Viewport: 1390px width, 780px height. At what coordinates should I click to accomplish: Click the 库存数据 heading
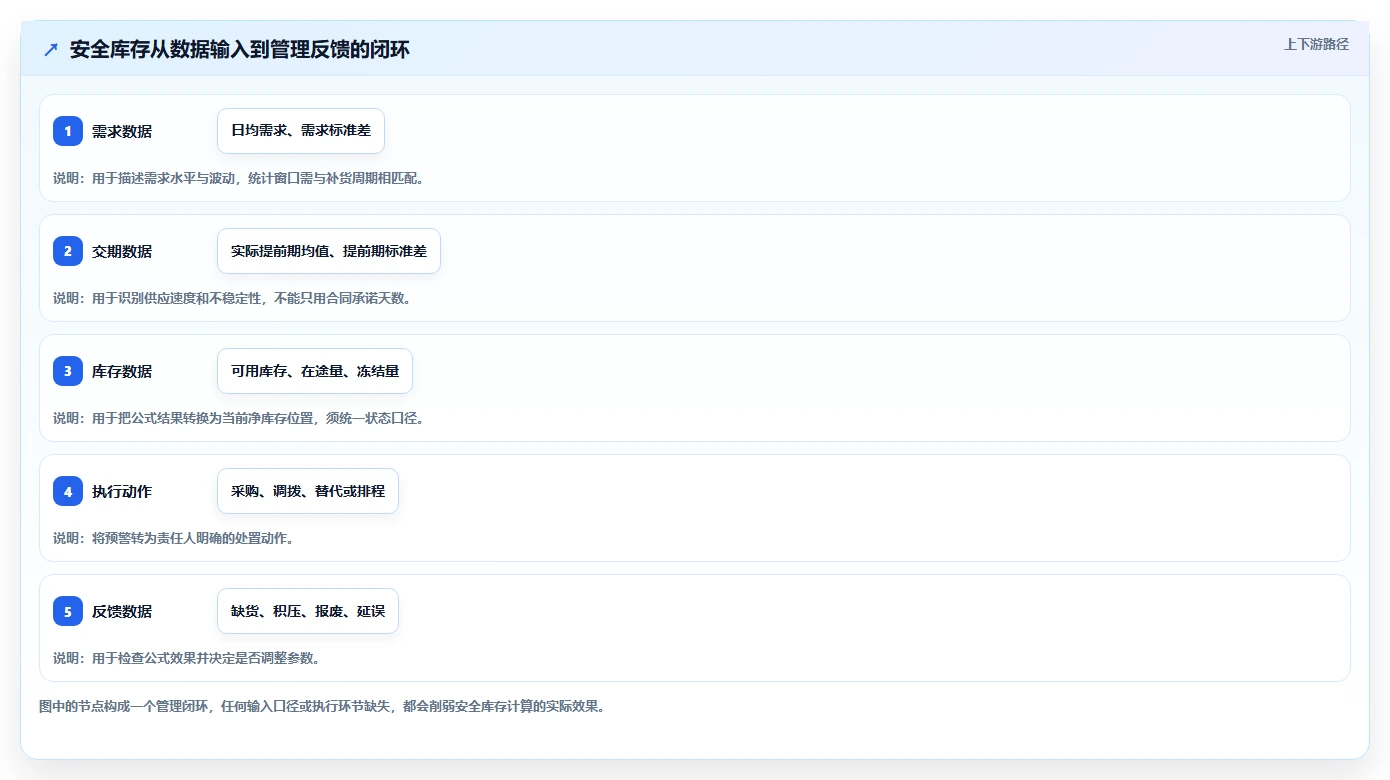point(122,371)
